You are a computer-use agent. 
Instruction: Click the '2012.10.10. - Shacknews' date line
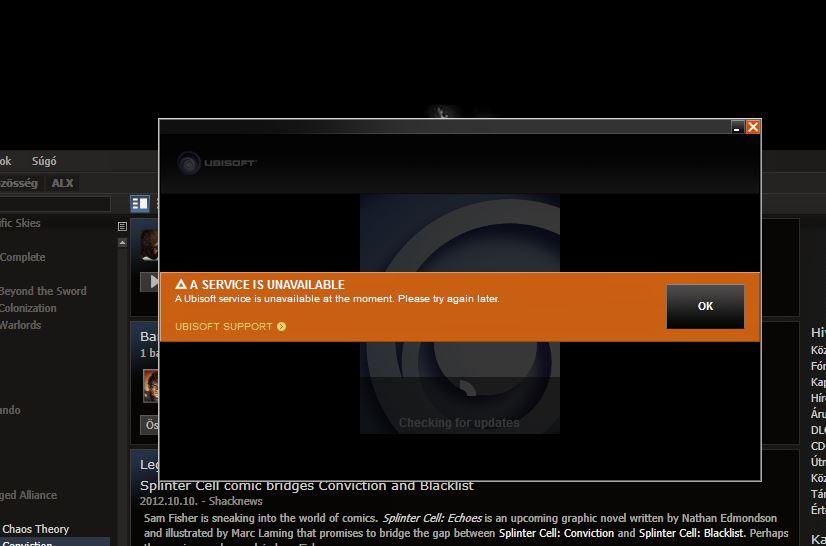(201, 501)
